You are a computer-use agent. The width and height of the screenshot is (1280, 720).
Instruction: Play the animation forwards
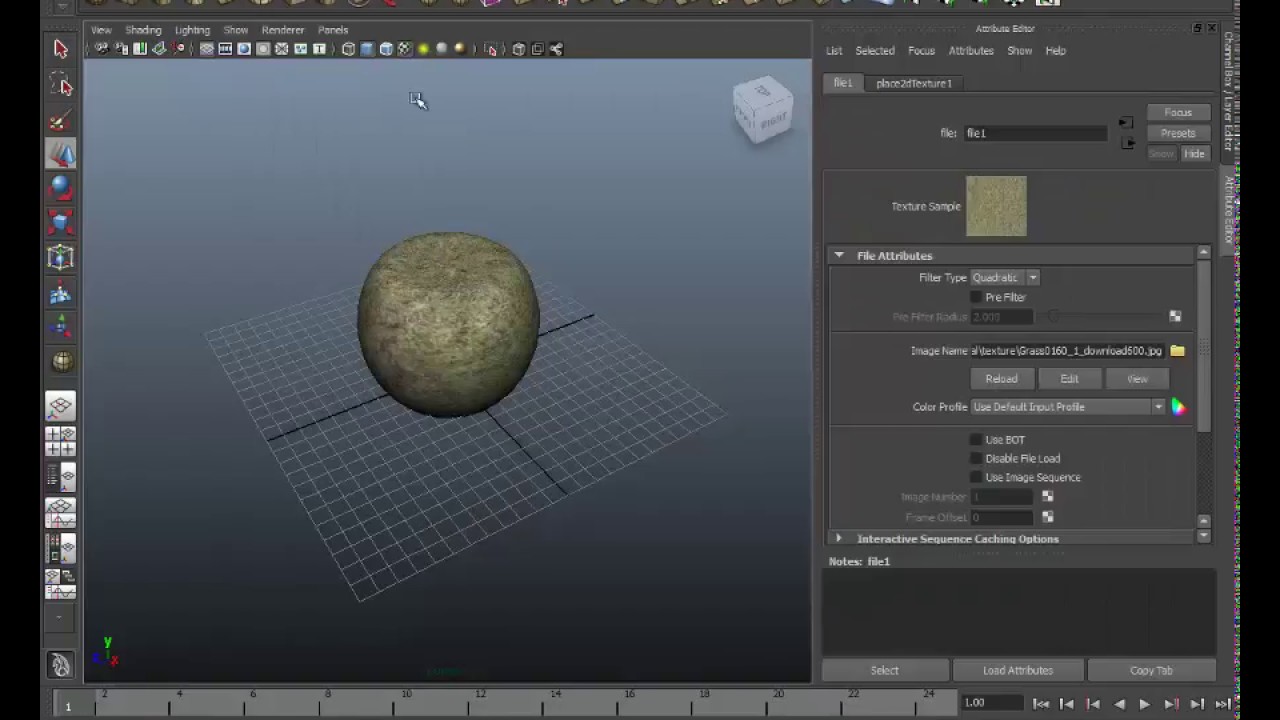click(1144, 704)
